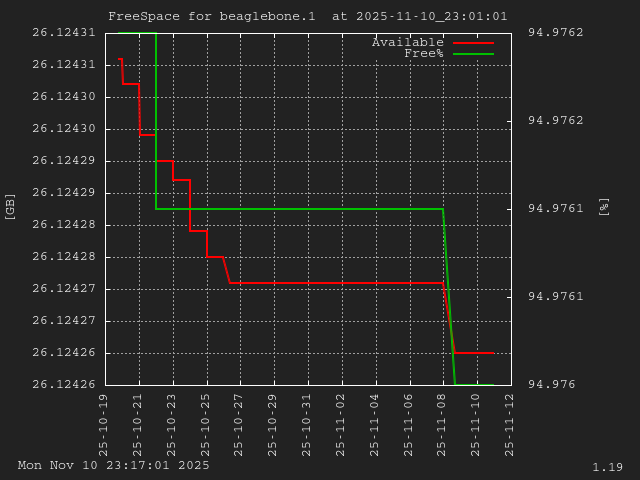This screenshot has width=640, height=480.
Task: Select the Free% legend label
Action: tap(423, 53)
